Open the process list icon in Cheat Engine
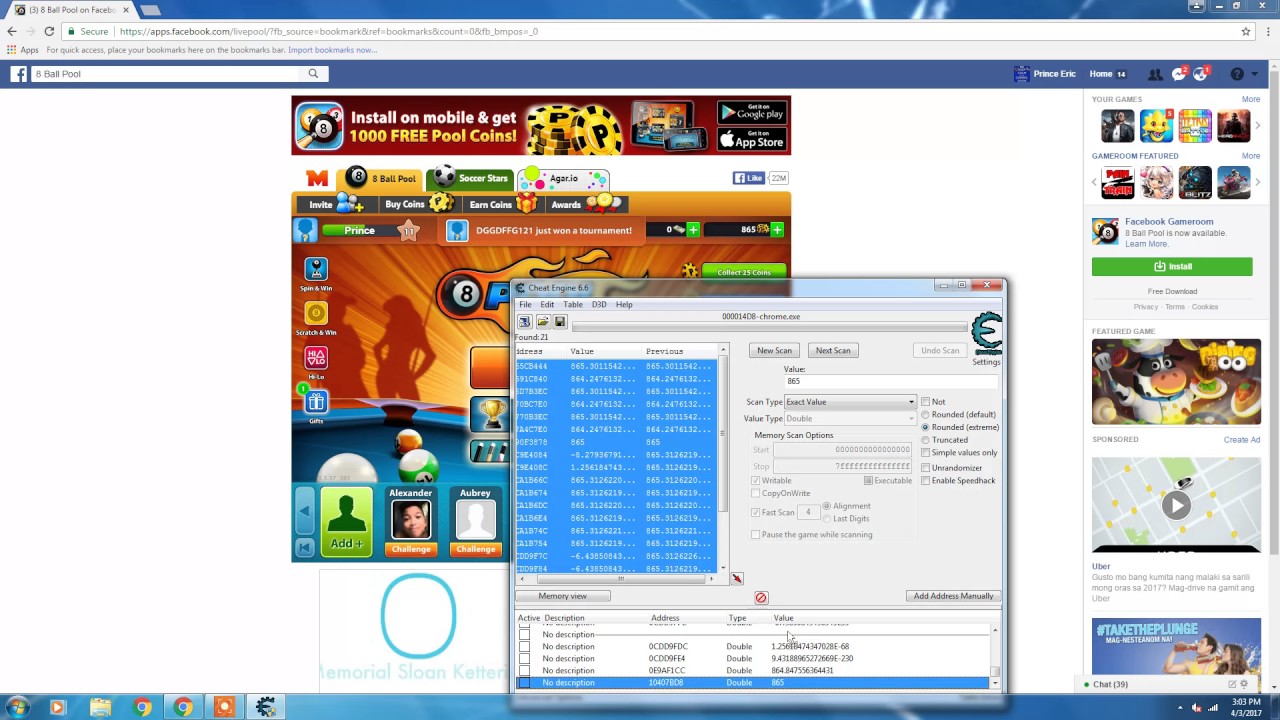The height and width of the screenshot is (720, 1280). [x=524, y=322]
